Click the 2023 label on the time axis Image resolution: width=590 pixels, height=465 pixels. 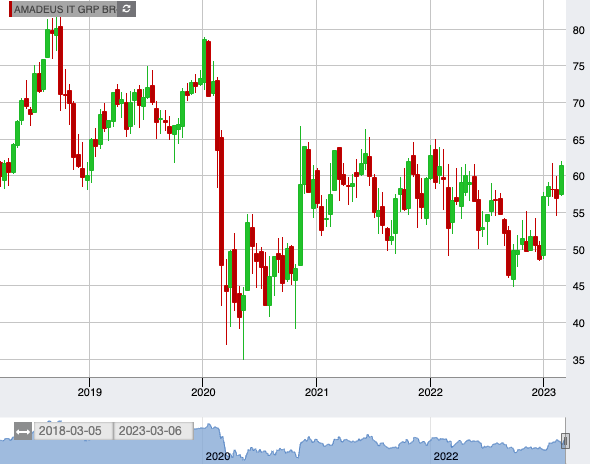point(543,392)
